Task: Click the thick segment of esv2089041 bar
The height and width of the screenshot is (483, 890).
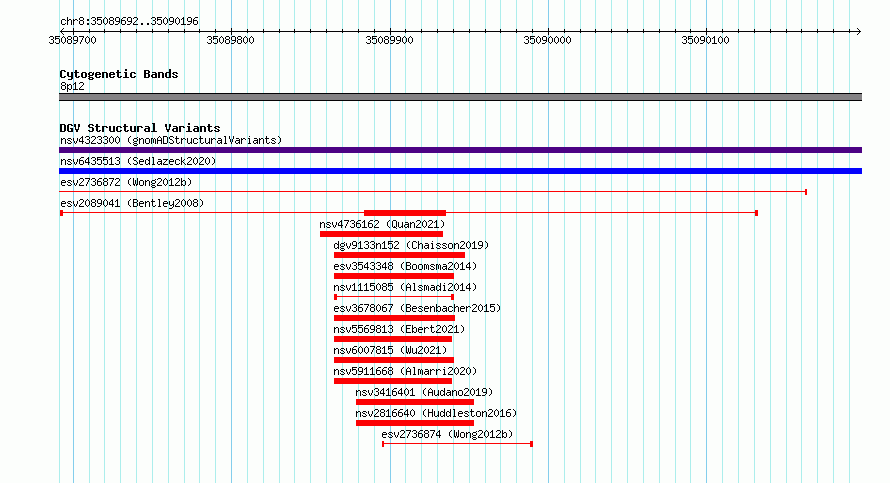Action: click(405, 213)
